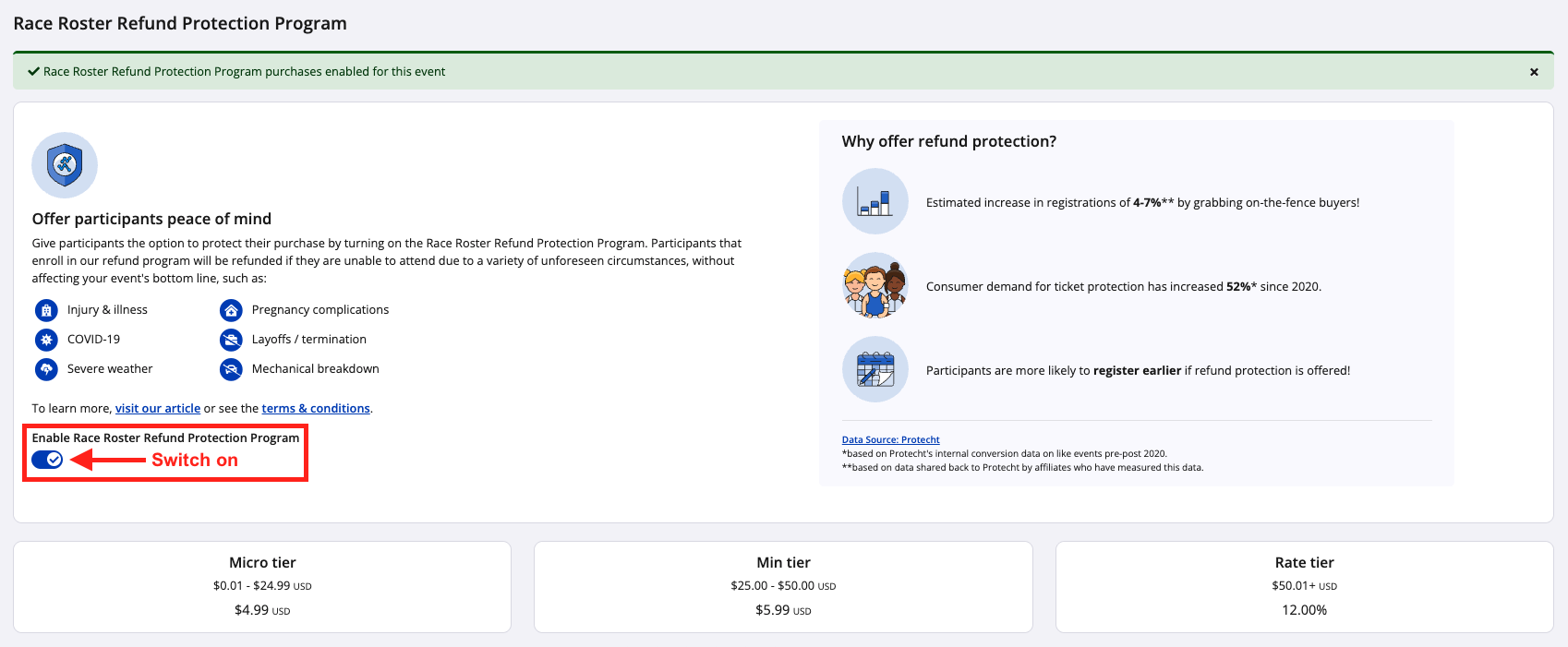Open the Data Source: Protecht link
The image size is (1568, 647).
pos(890,440)
